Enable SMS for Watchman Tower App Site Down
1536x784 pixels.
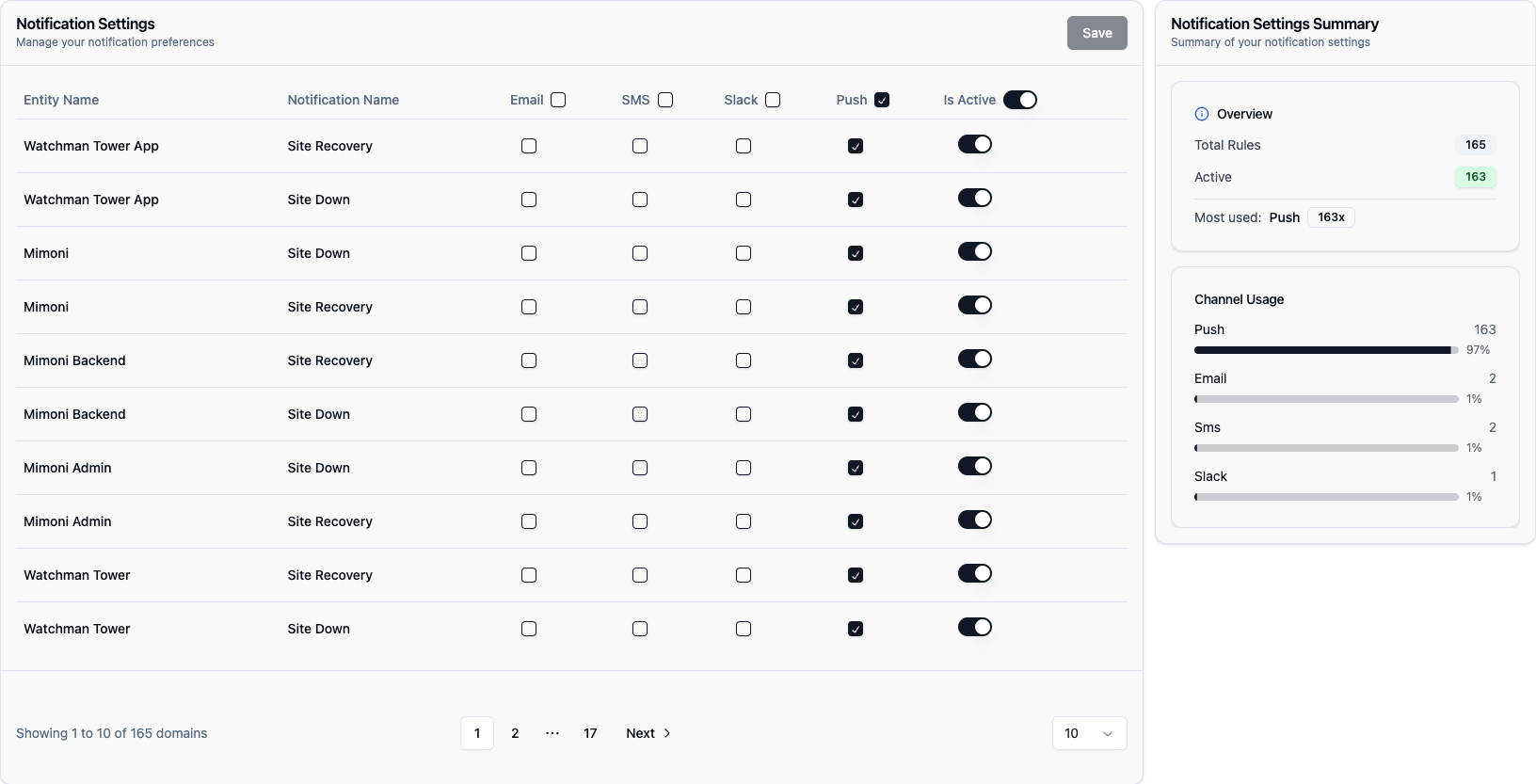click(640, 200)
